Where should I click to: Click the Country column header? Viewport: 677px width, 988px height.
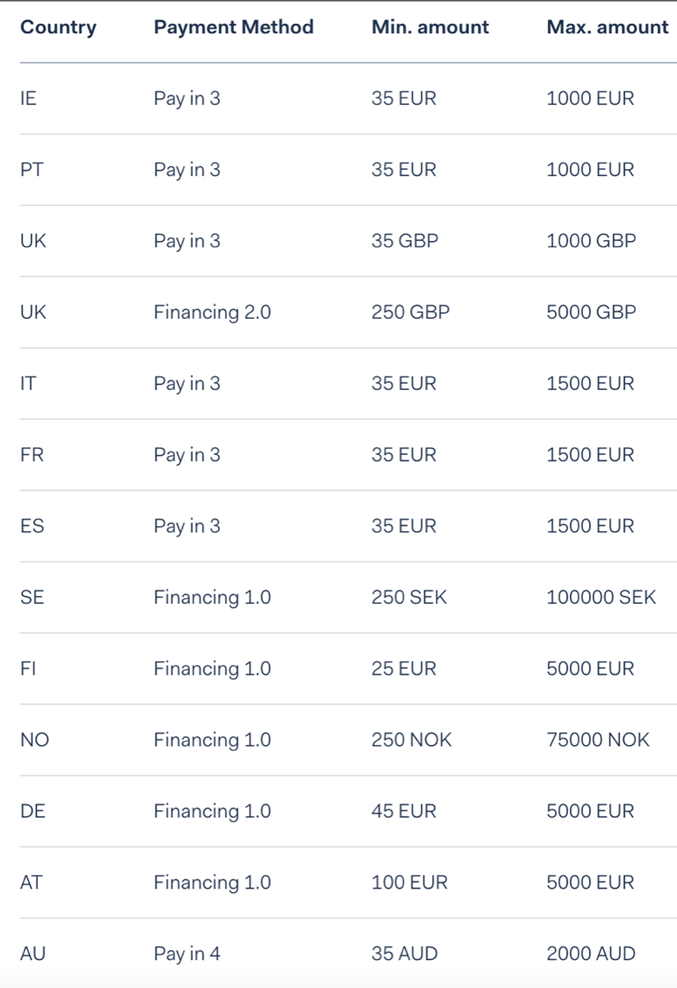58,27
